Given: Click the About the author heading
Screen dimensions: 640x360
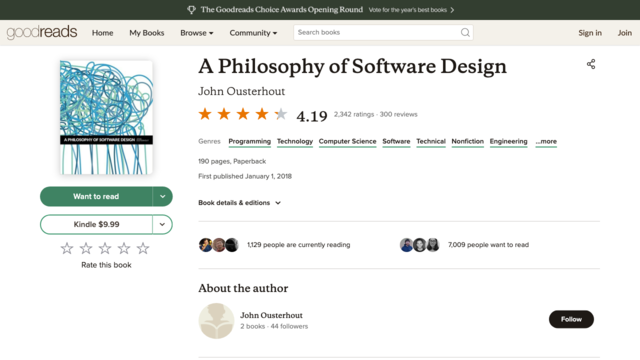Looking at the screenshot, I should (243, 288).
